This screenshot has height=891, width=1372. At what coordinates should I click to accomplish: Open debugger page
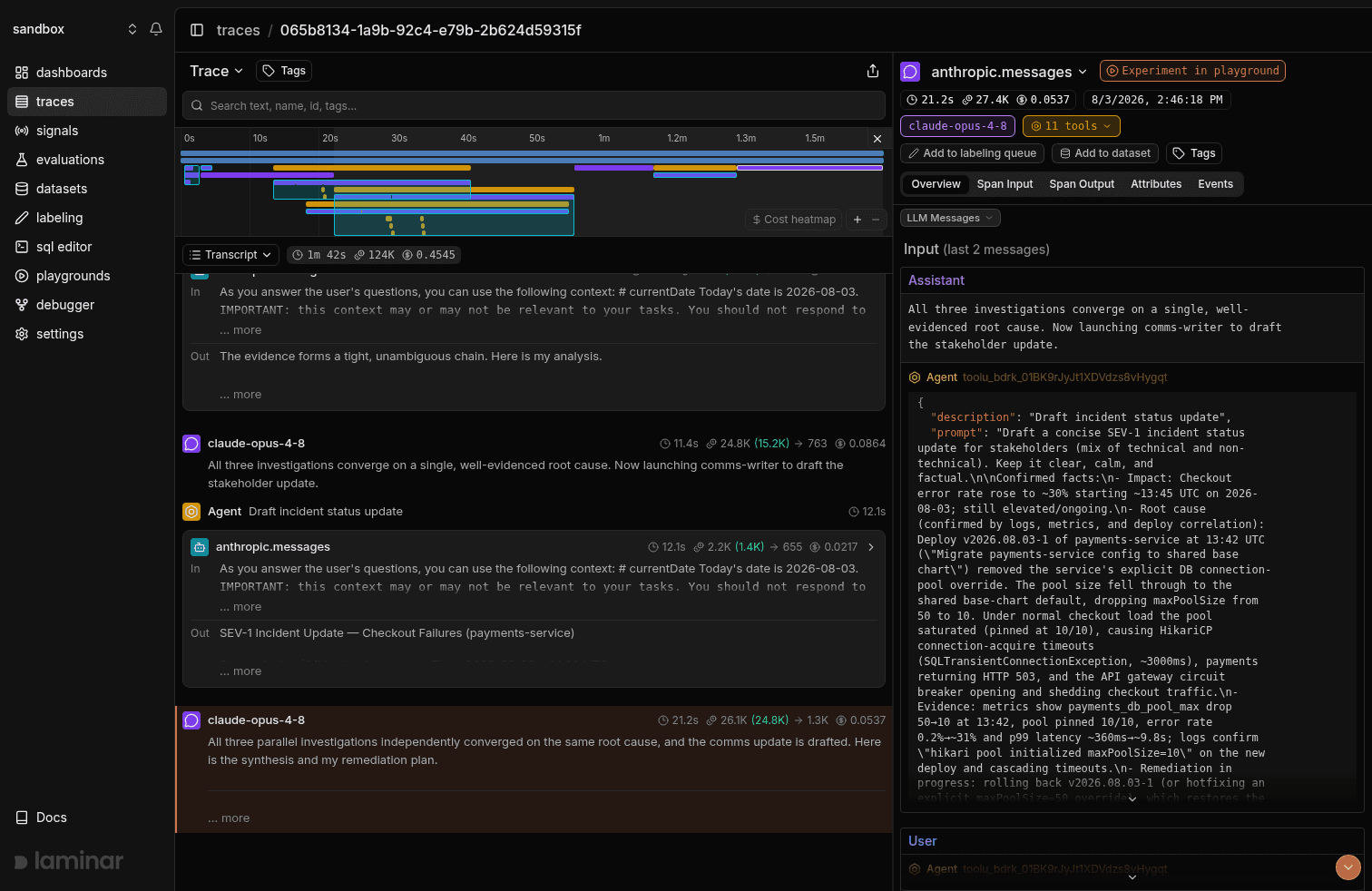point(87,305)
